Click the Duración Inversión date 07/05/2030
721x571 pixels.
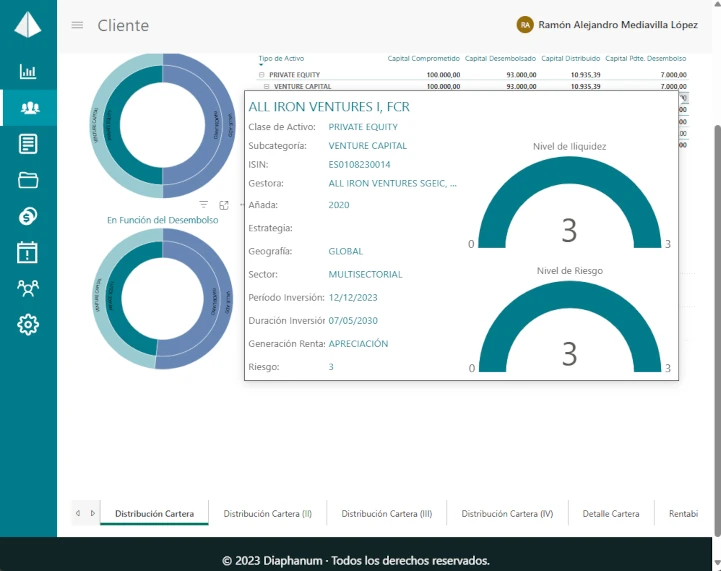(x=353, y=321)
